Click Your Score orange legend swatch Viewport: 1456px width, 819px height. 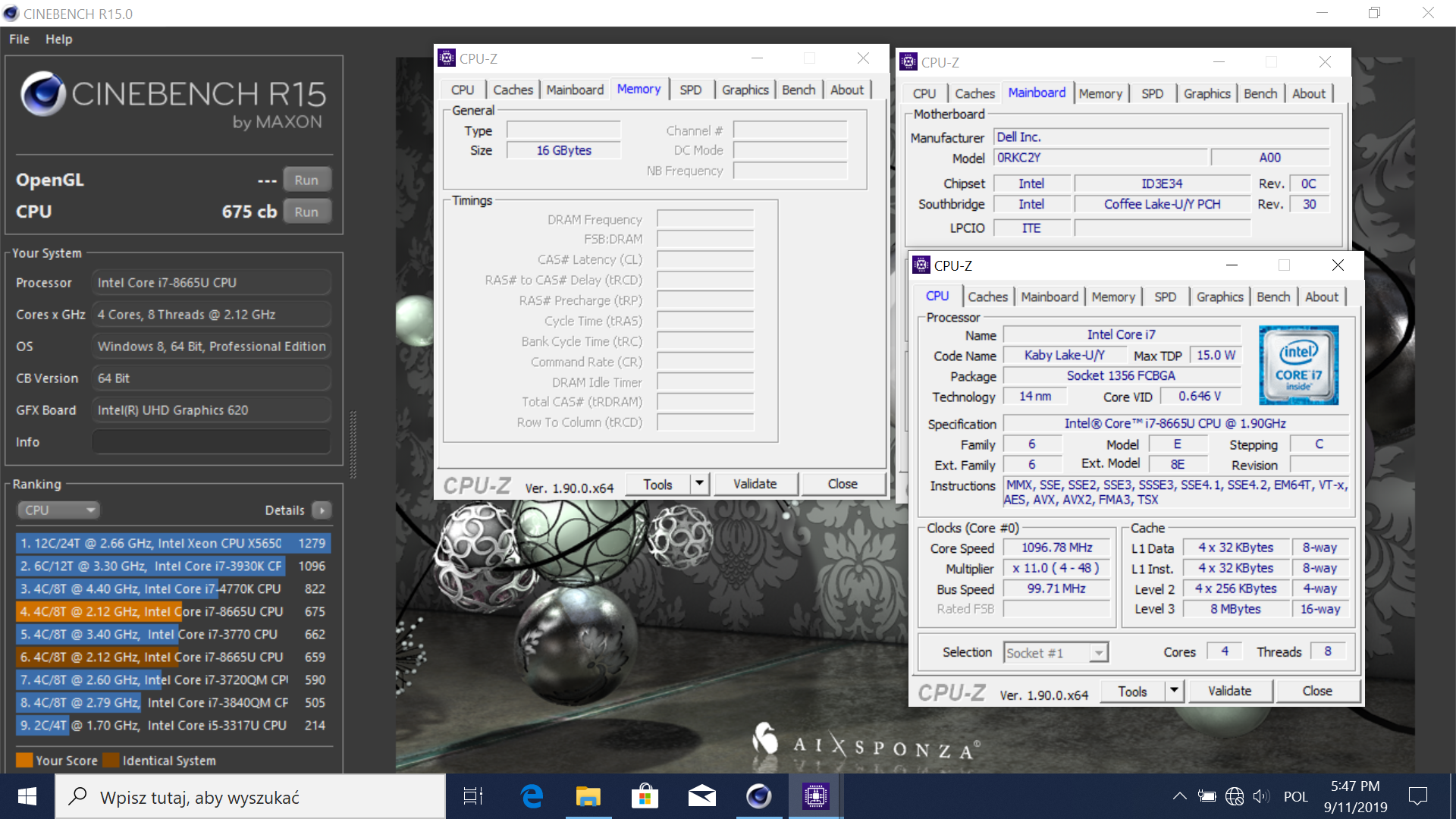click(x=24, y=760)
